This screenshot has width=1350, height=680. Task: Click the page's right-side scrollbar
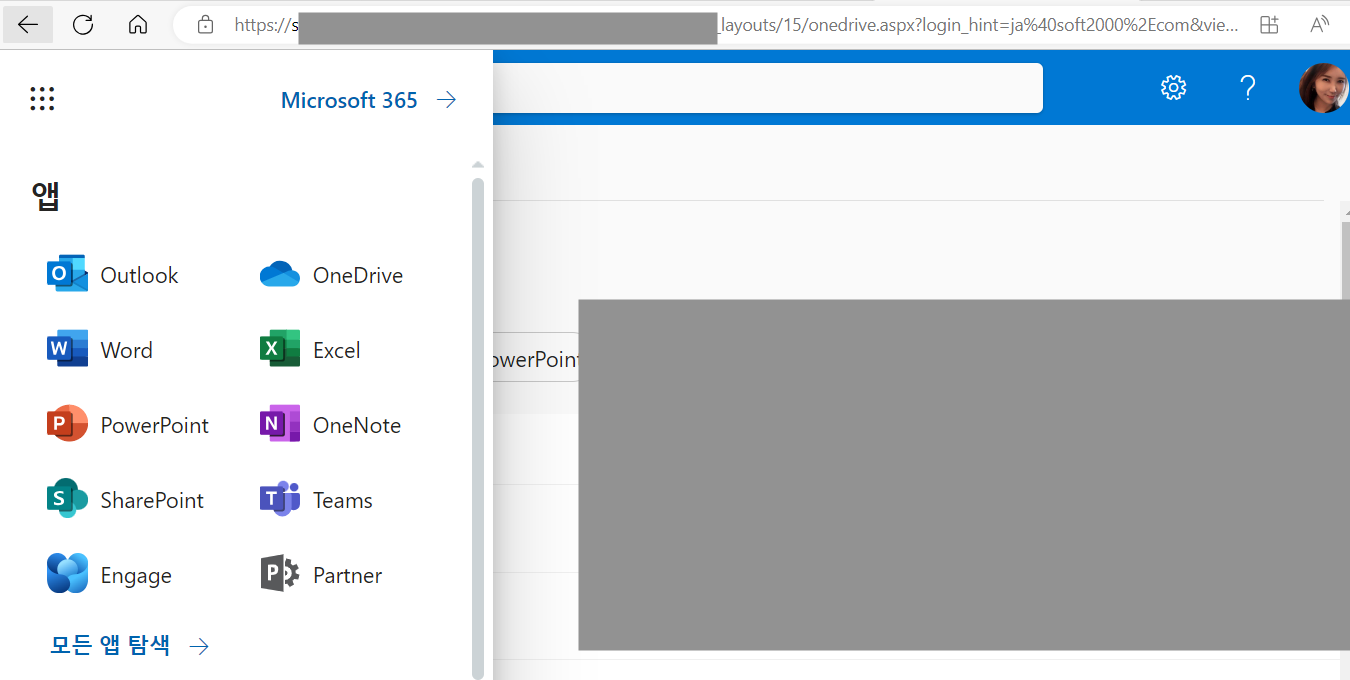[x=1344, y=260]
